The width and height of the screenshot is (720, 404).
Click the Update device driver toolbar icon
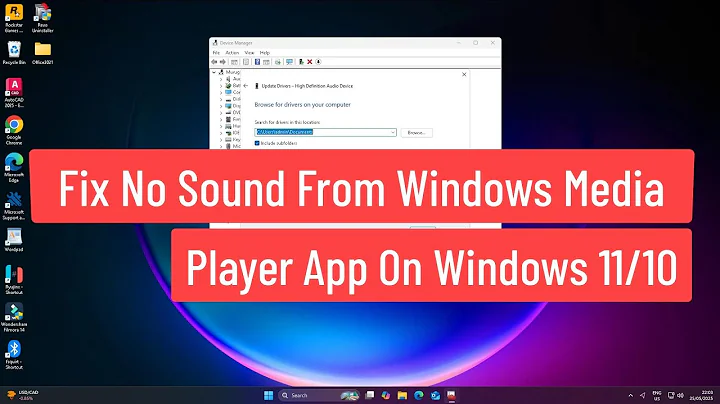coord(278,62)
